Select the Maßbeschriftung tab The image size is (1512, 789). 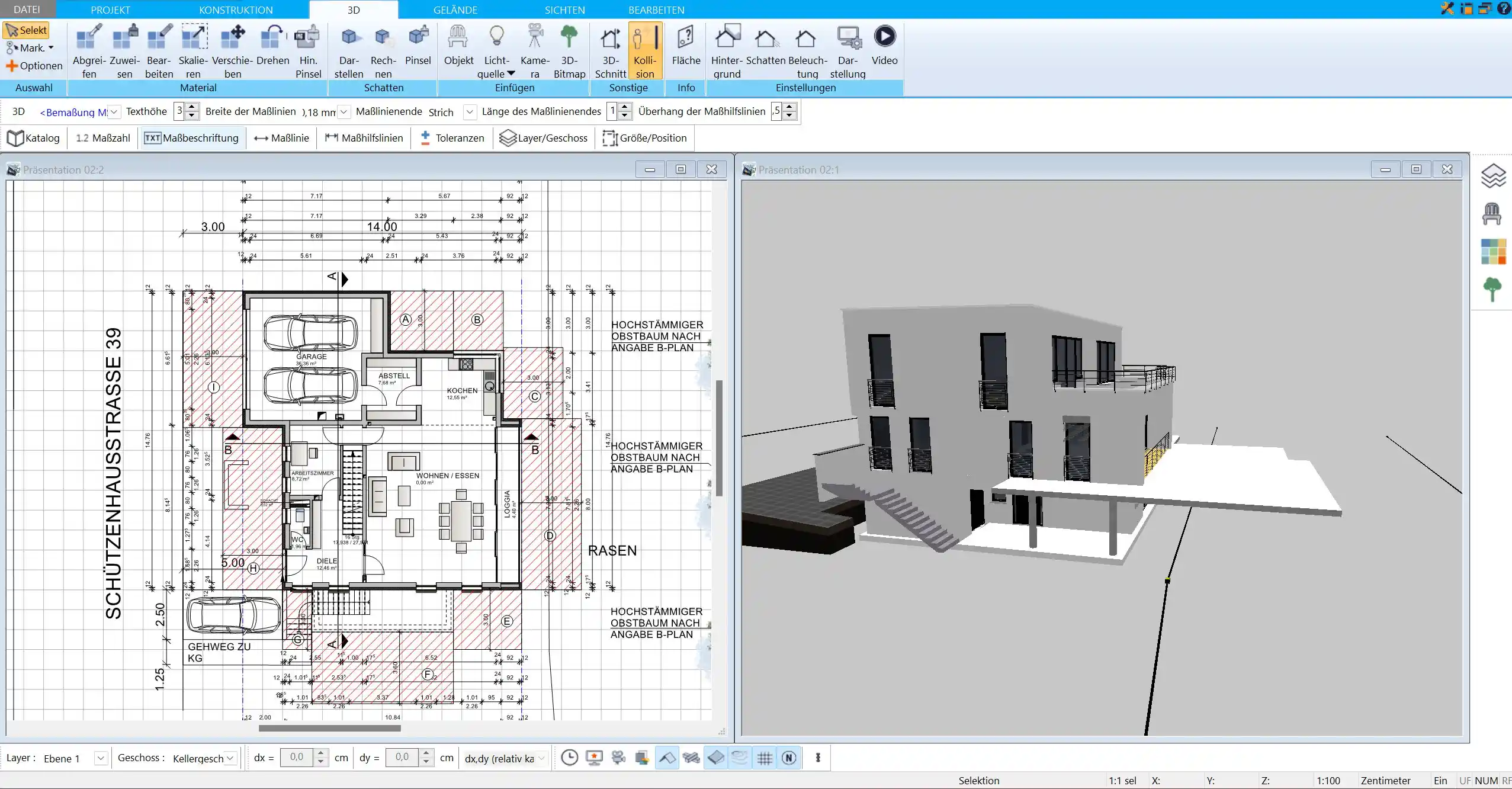[191, 138]
